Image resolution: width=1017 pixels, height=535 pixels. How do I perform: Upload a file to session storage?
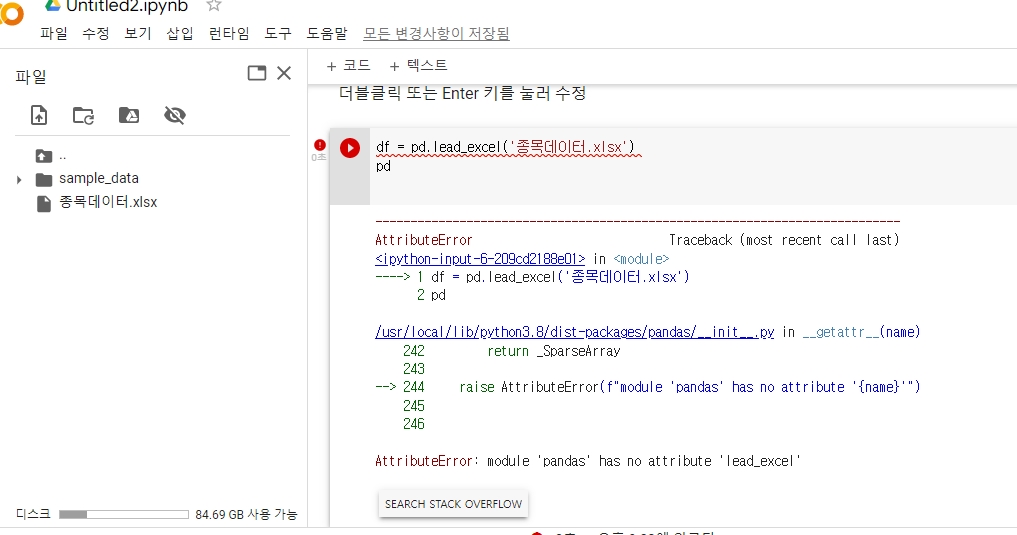pos(39,115)
